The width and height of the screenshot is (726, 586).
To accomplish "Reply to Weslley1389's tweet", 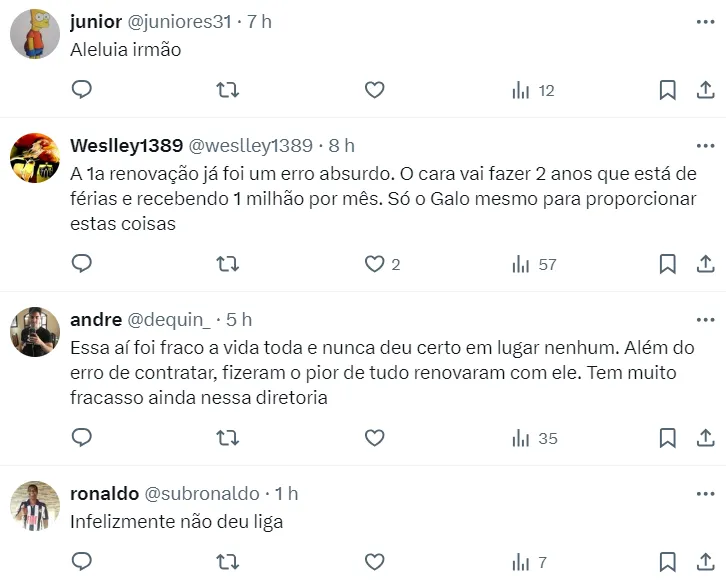I will click(82, 265).
